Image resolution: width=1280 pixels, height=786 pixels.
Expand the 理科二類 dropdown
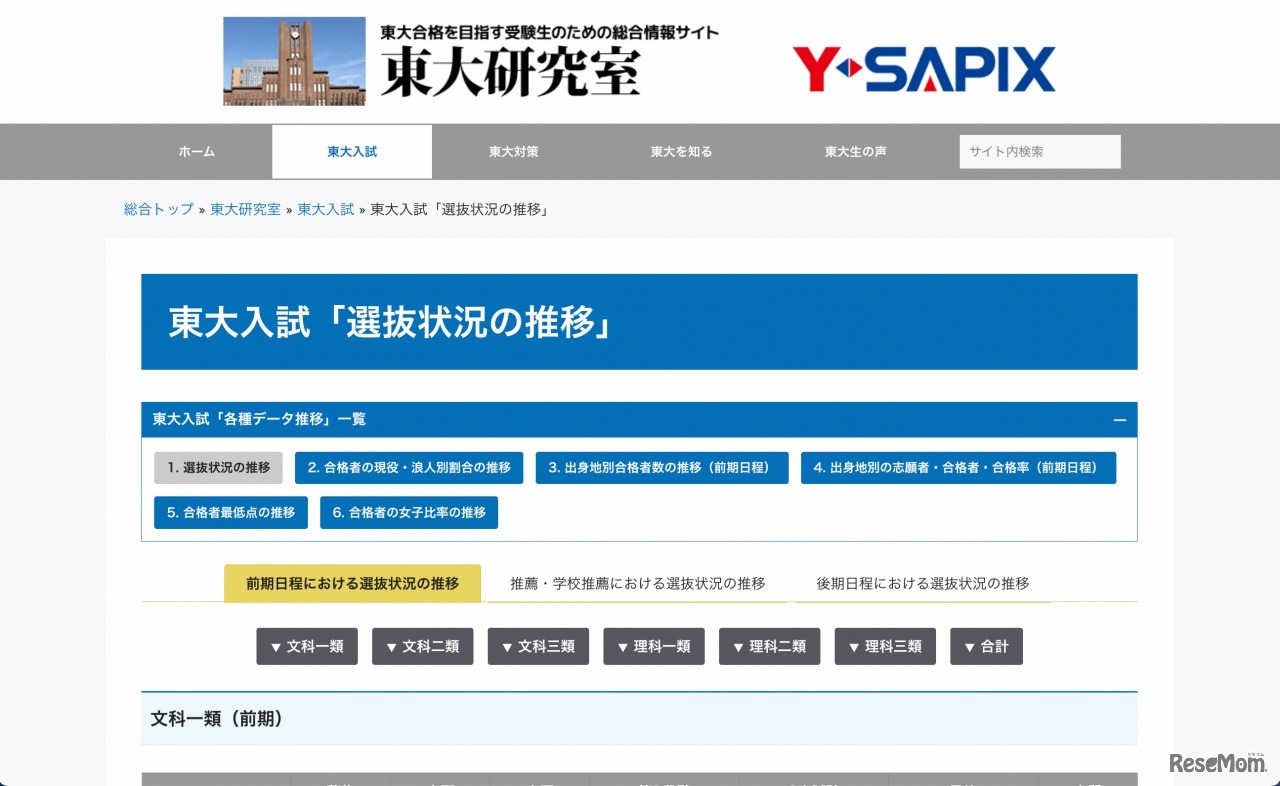[x=769, y=646]
